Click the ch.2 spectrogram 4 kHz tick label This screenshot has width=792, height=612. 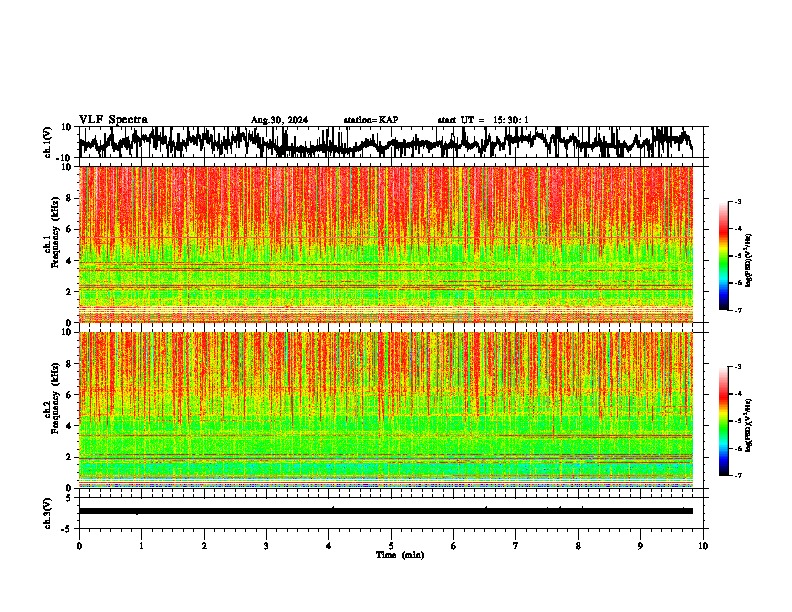69,426
